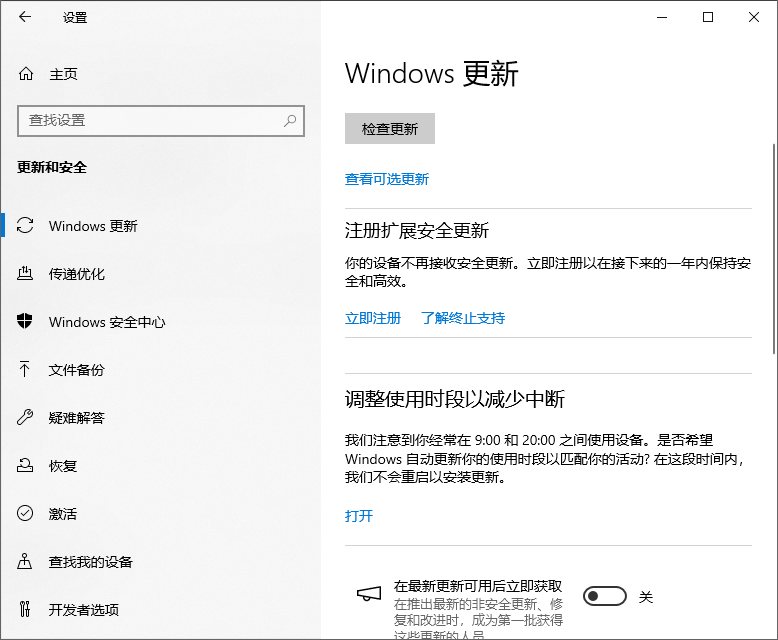Open the 查看可选更新 link
The height and width of the screenshot is (640, 778).
[387, 179]
